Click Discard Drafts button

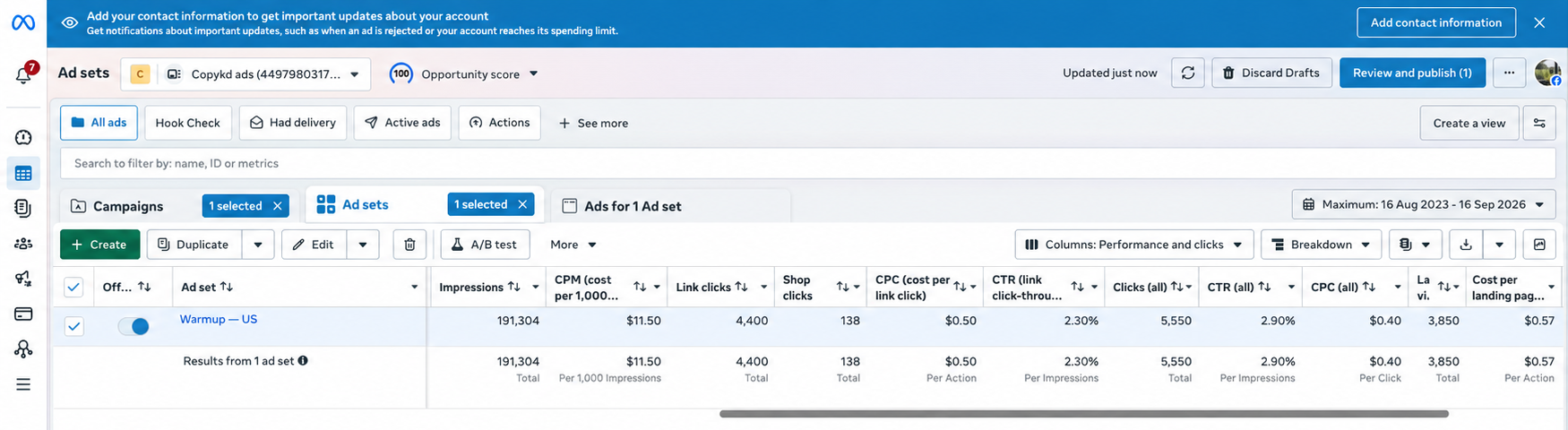point(1271,73)
